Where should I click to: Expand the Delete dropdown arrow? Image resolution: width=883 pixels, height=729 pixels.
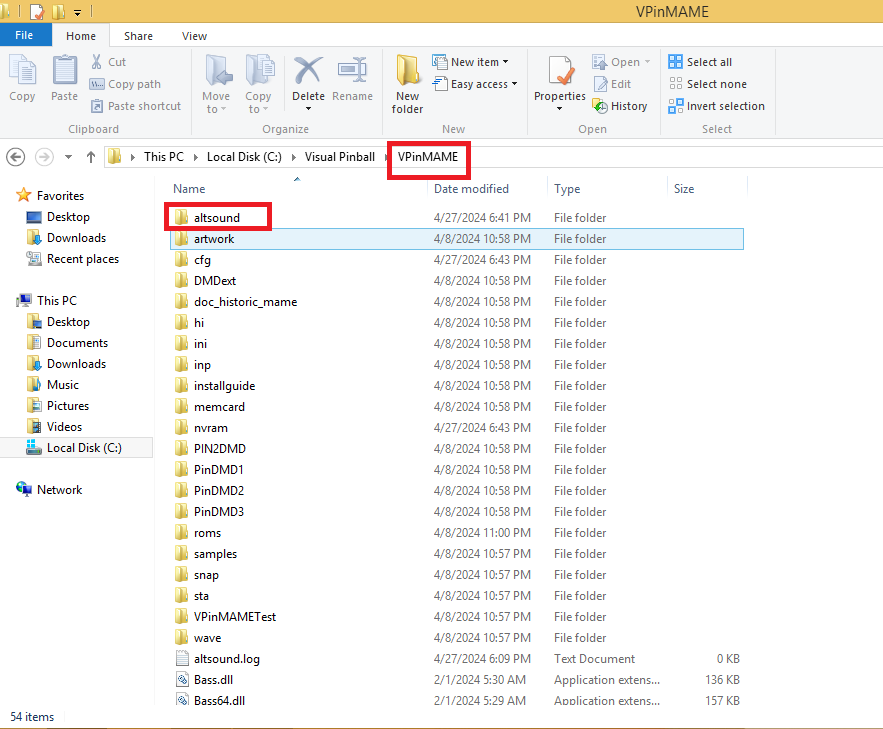pyautogui.click(x=309, y=109)
